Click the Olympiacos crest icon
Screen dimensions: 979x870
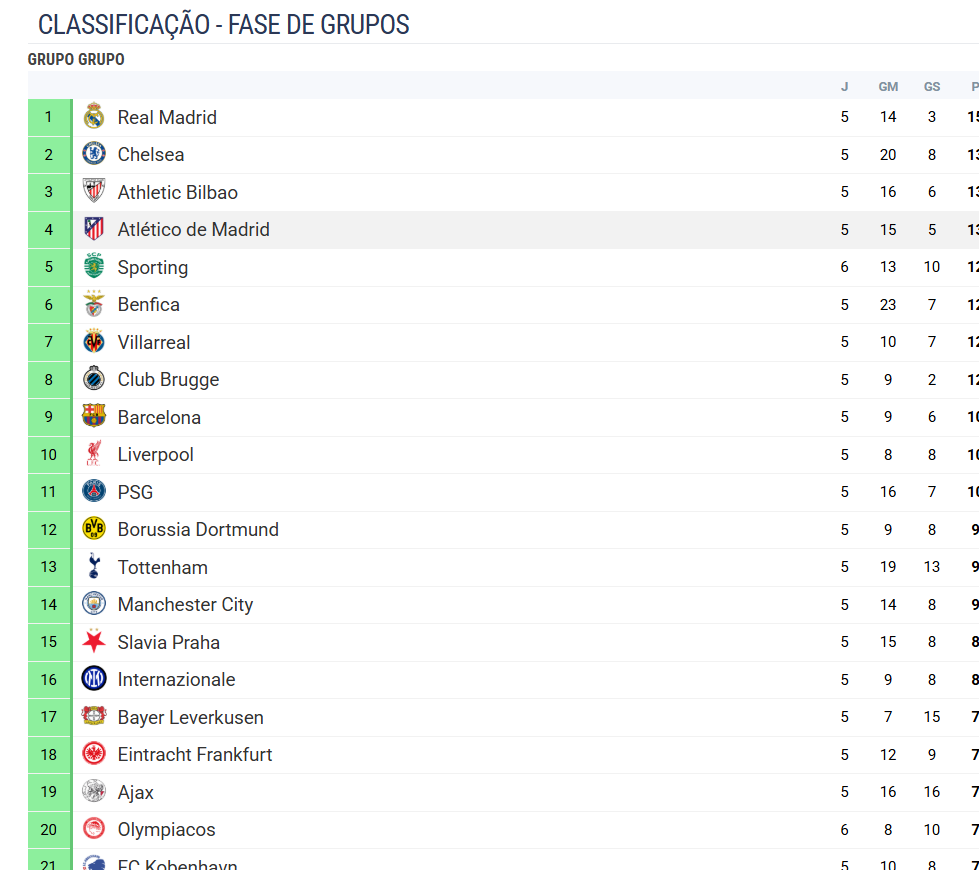point(94,829)
